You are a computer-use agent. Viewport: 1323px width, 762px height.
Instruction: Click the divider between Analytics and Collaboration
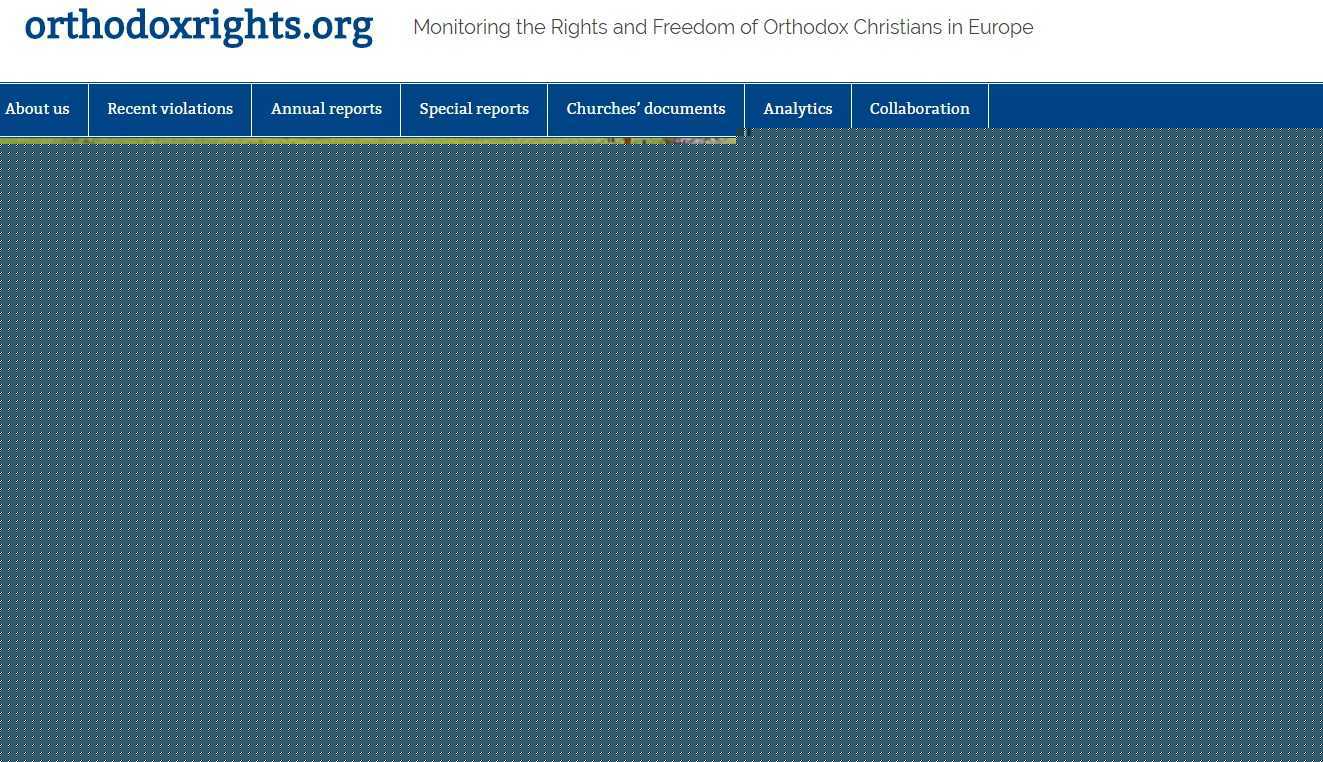(851, 106)
